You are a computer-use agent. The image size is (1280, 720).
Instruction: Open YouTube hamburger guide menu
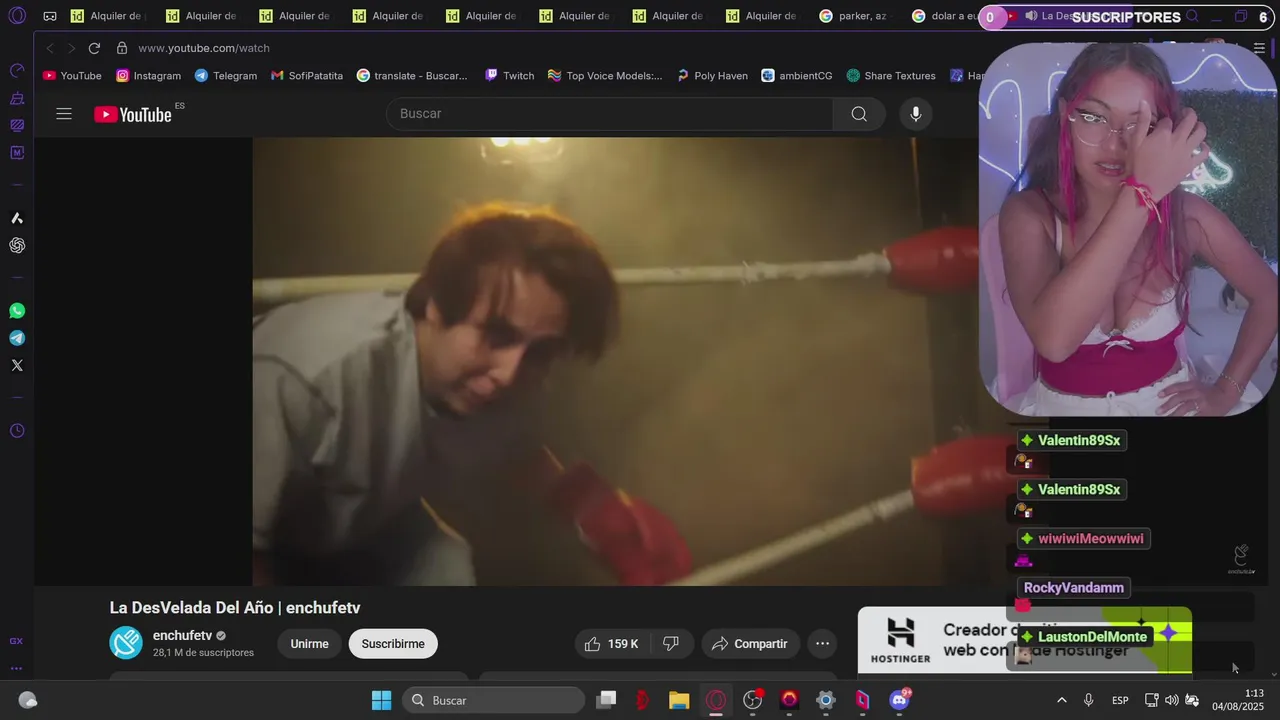[64, 114]
